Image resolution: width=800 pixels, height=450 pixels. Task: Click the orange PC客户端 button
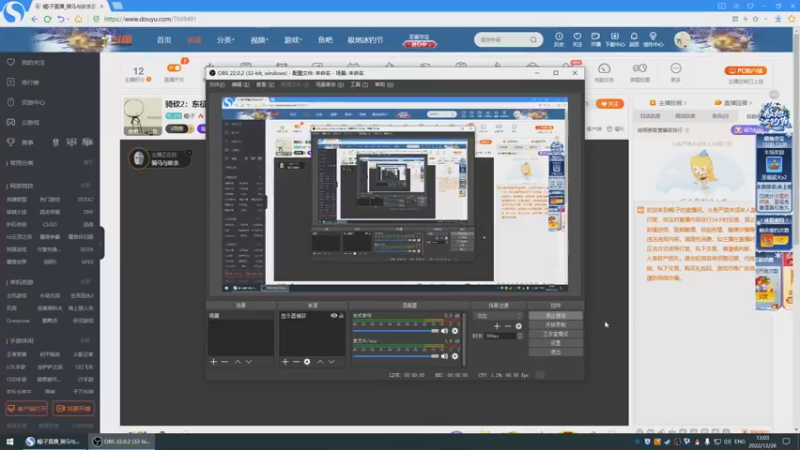[745, 70]
